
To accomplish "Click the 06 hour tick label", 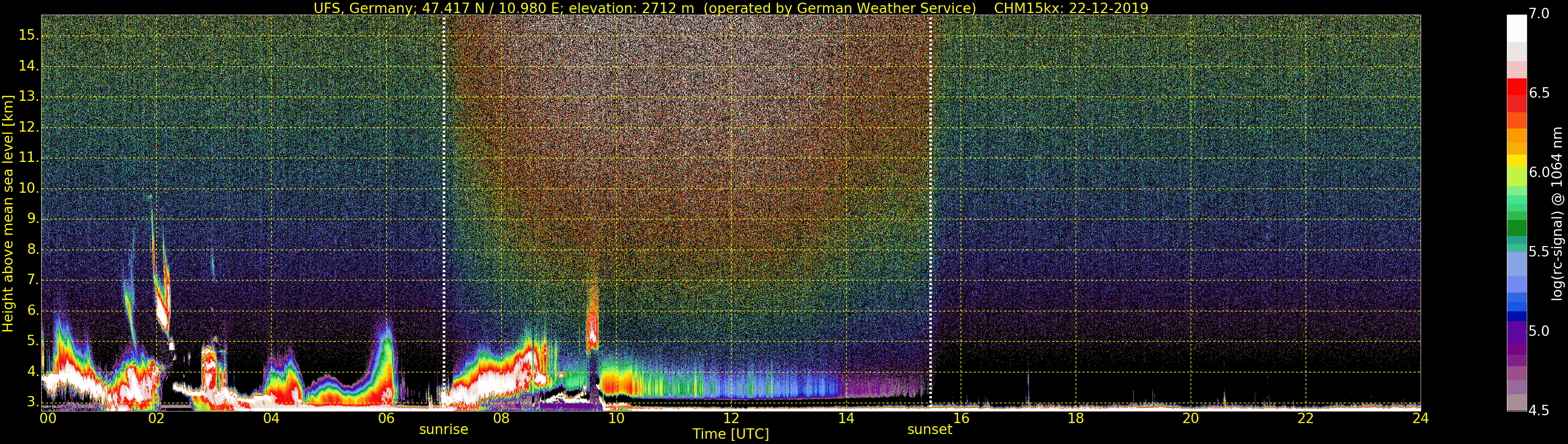I will 386,418.
